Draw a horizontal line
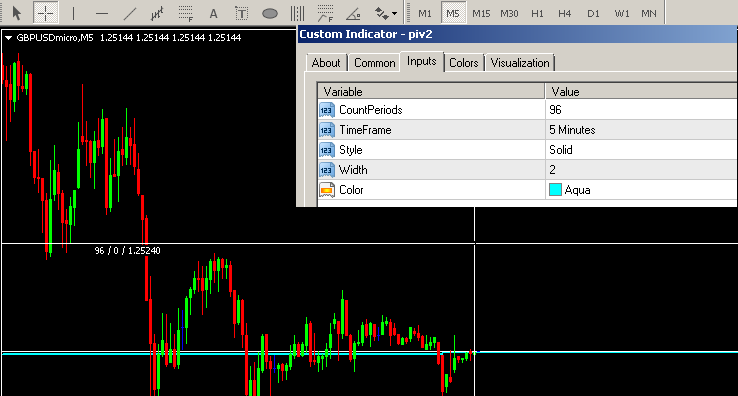Image resolution: width=738 pixels, height=396 pixels. click(x=102, y=13)
